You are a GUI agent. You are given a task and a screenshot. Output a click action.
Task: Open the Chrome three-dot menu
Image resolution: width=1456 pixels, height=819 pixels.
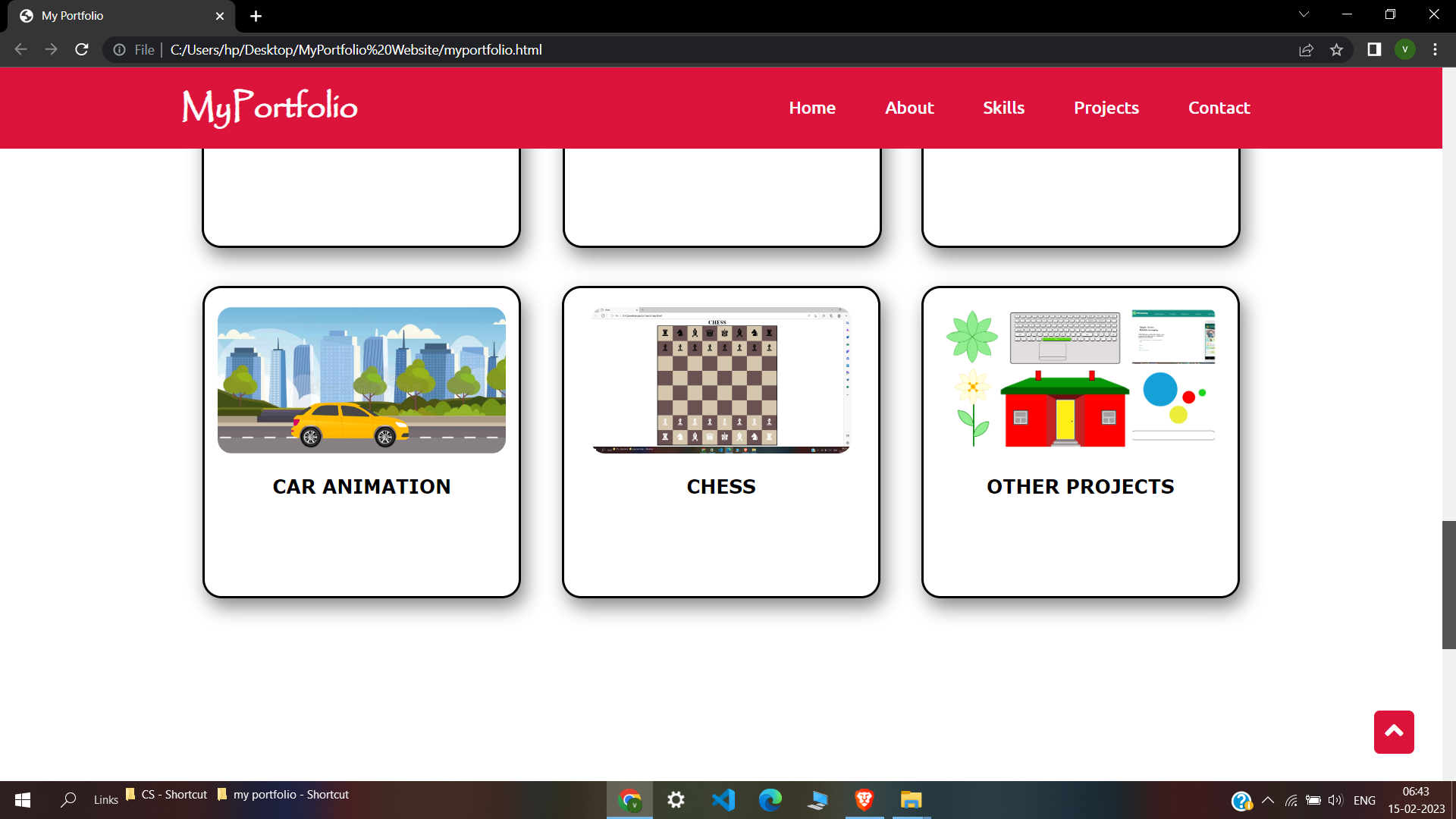coord(1435,49)
